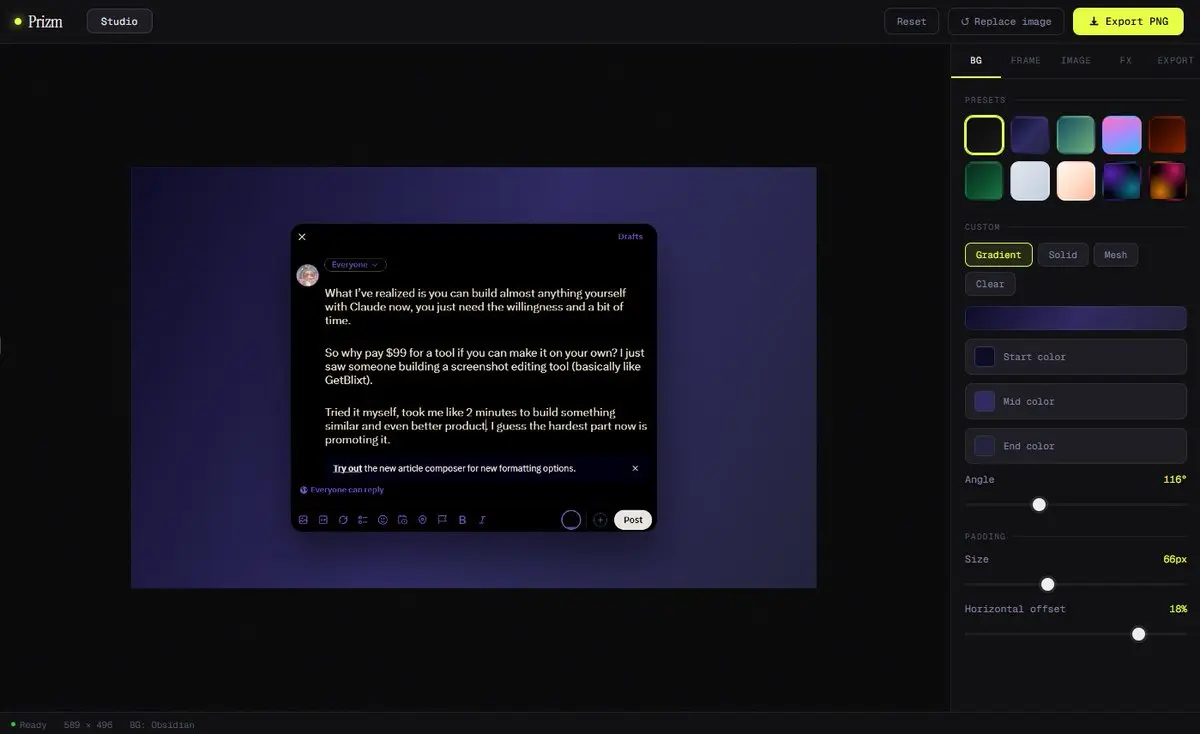Open the Everyone audience dropdown

coord(355,265)
